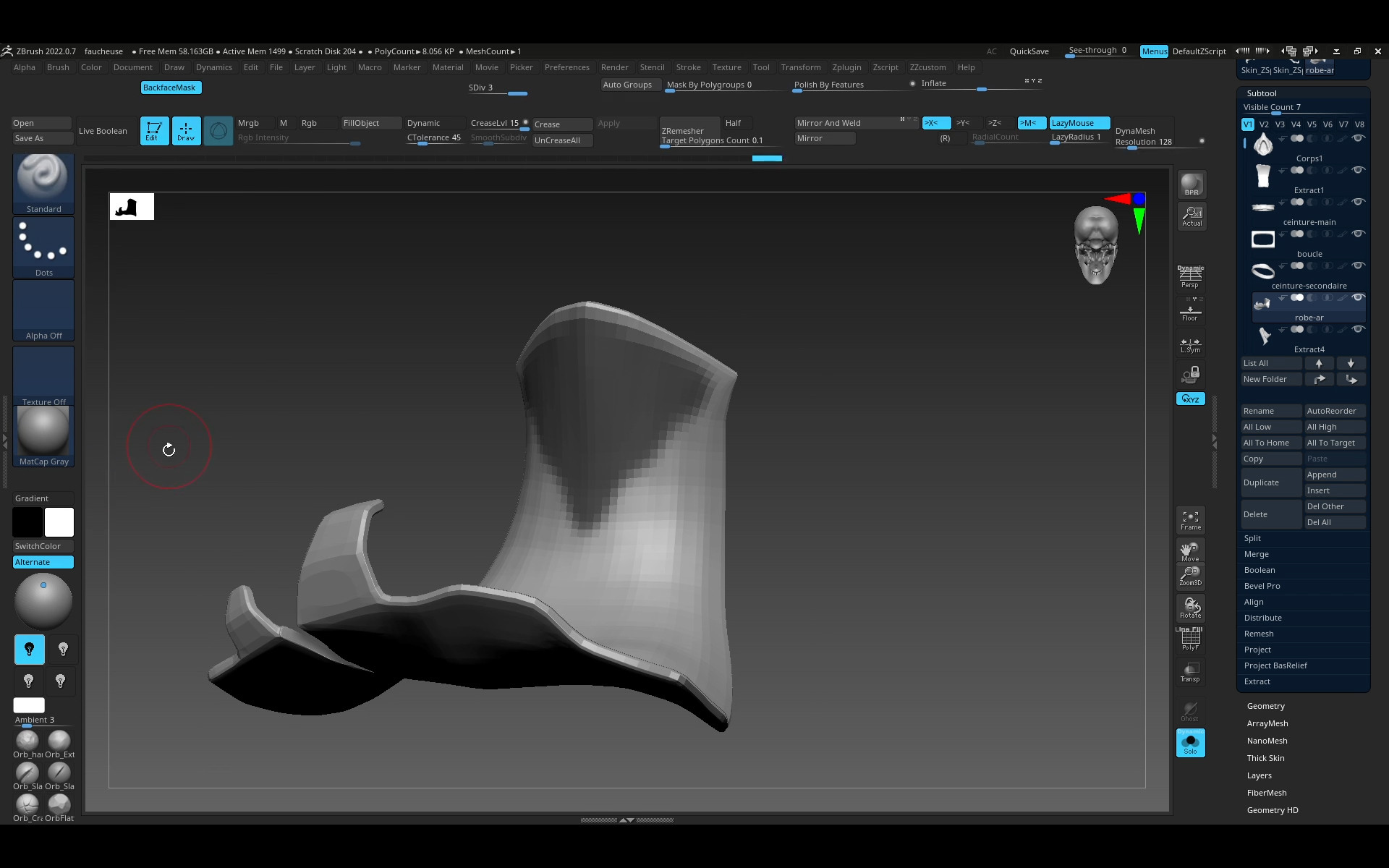Toggle BackfaceMask option off

169,88
